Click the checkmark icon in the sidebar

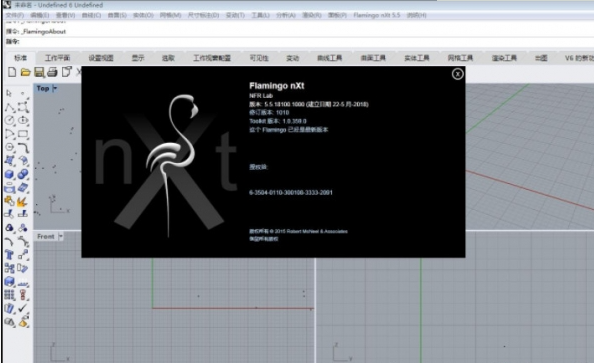(x=23, y=308)
